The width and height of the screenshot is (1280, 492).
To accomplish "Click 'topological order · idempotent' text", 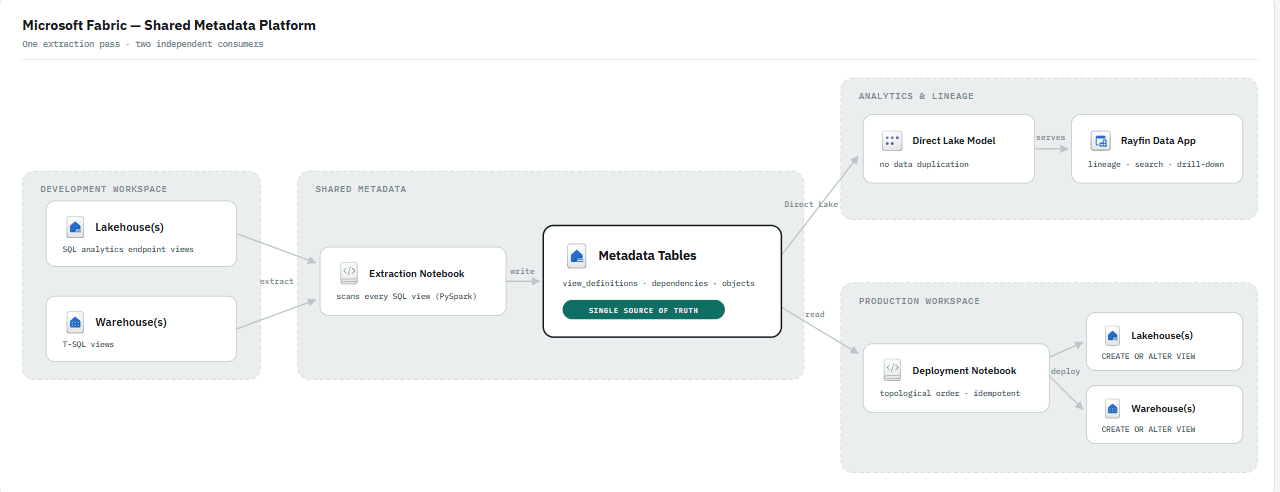I will pyautogui.click(x=950, y=393).
